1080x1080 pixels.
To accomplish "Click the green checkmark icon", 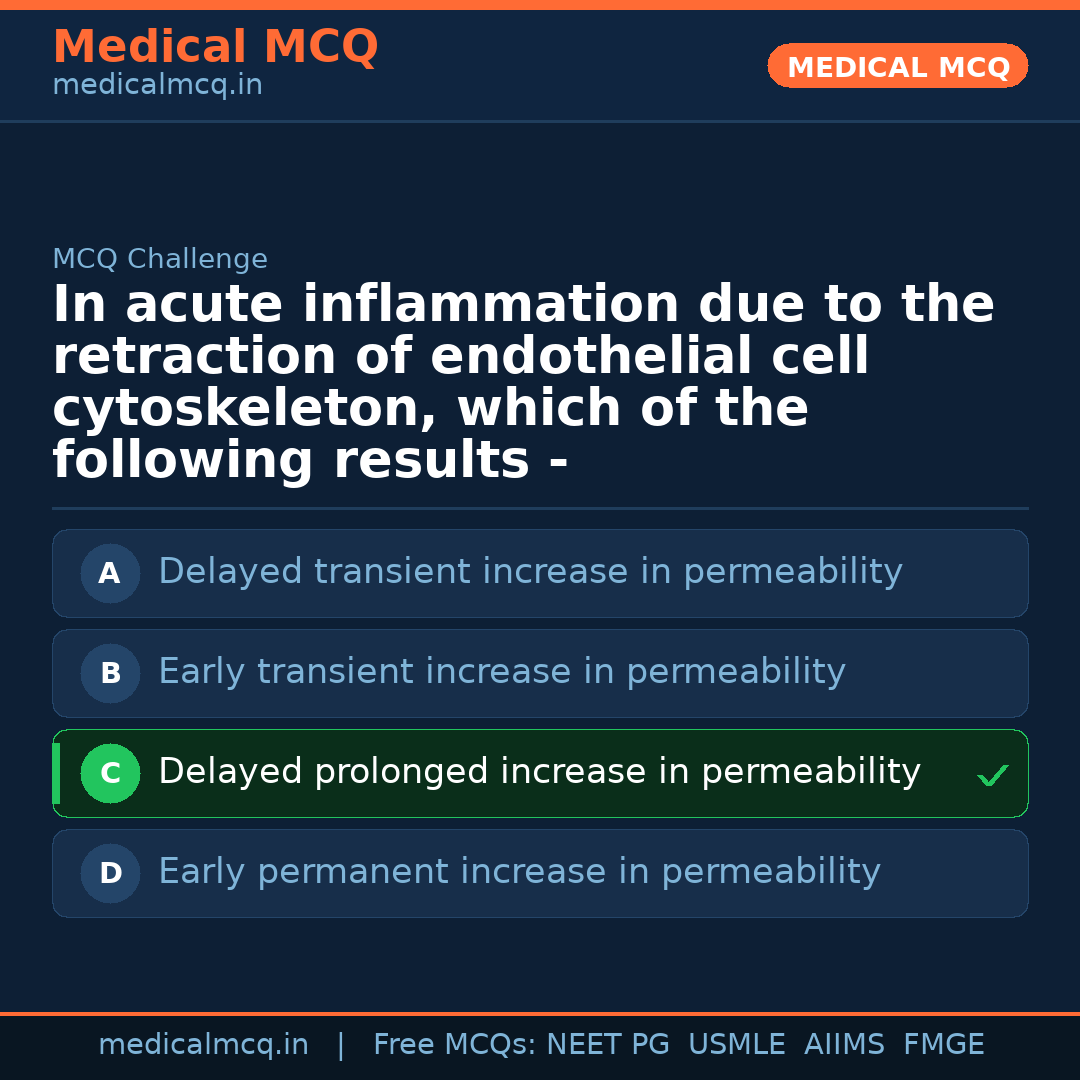I will [x=992, y=775].
